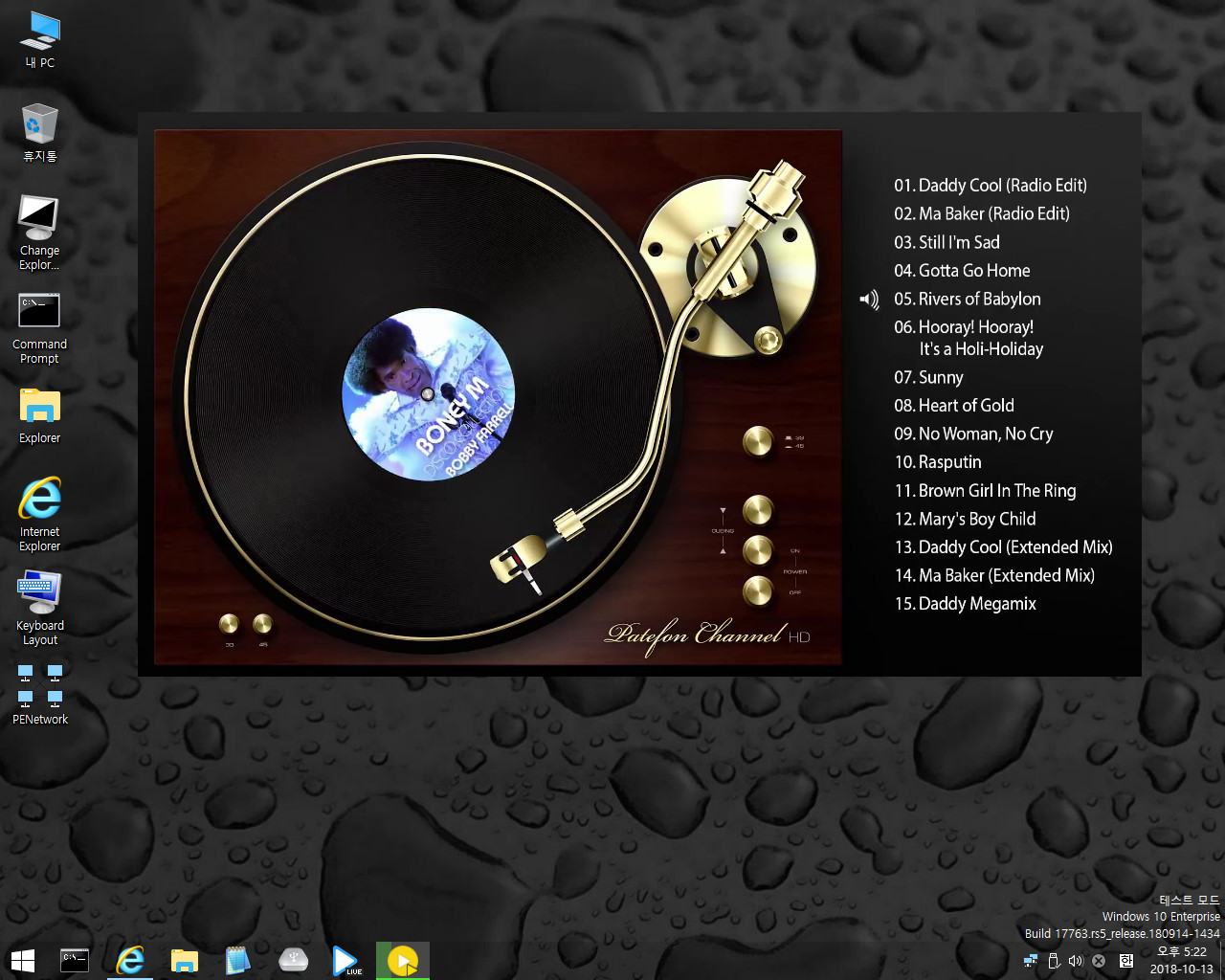Open the white disk drive taskbar icon
The image size is (1225, 980).
(x=293, y=960)
